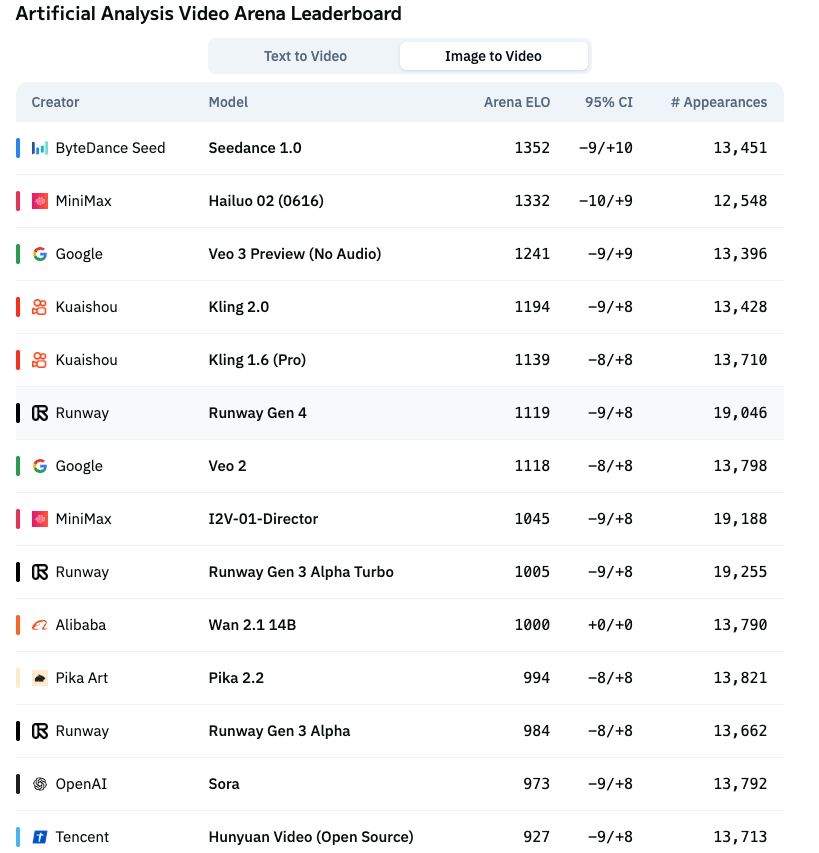The height and width of the screenshot is (853, 819).
Task: Click the Pika Art logo icon
Action: click(40, 678)
